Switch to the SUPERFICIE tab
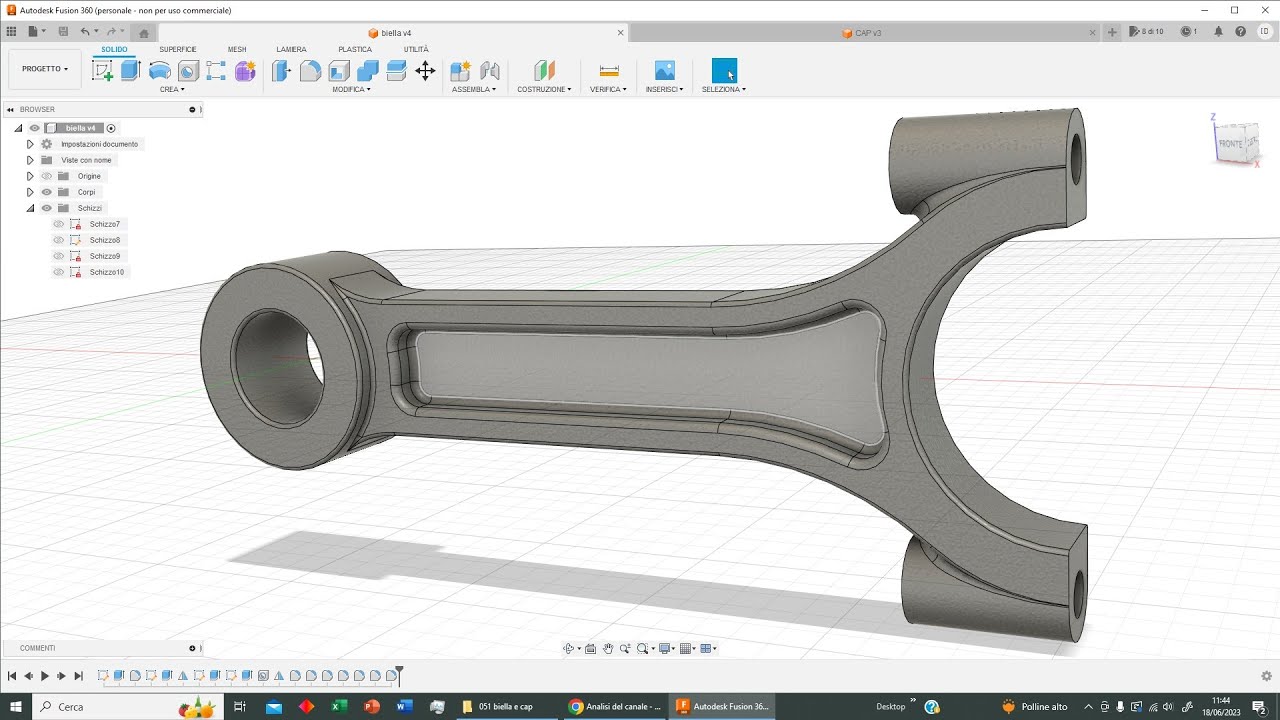The width and height of the screenshot is (1280, 720). coord(178,49)
